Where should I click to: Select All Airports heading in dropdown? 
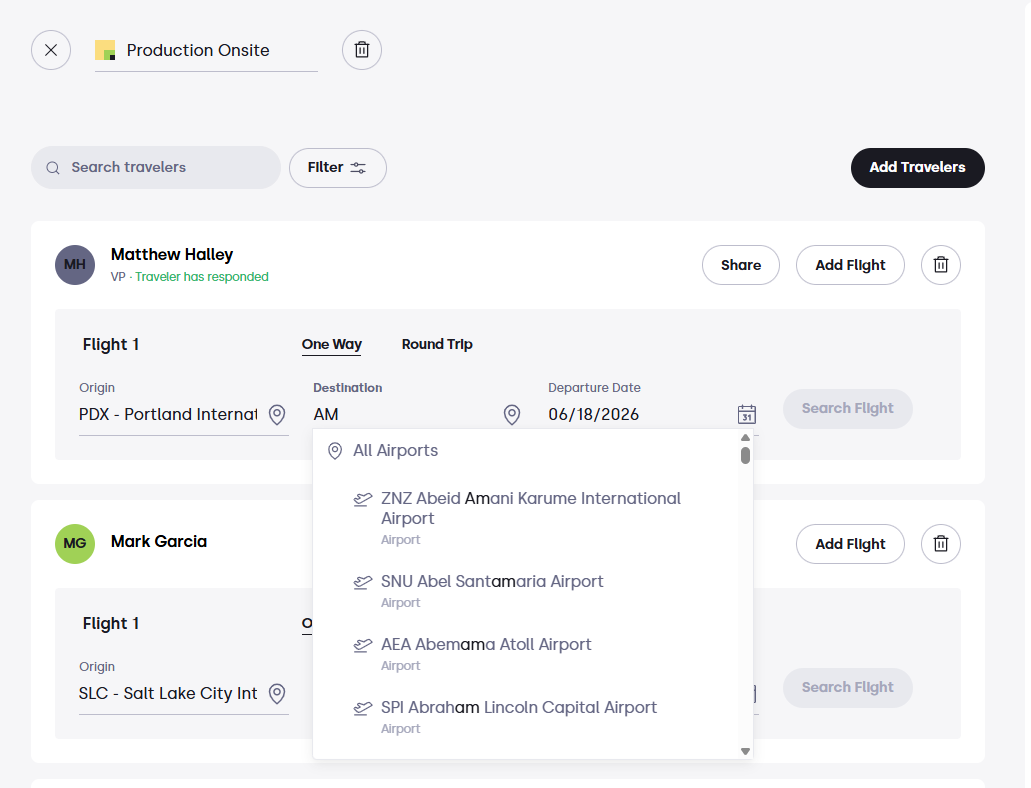click(x=395, y=451)
